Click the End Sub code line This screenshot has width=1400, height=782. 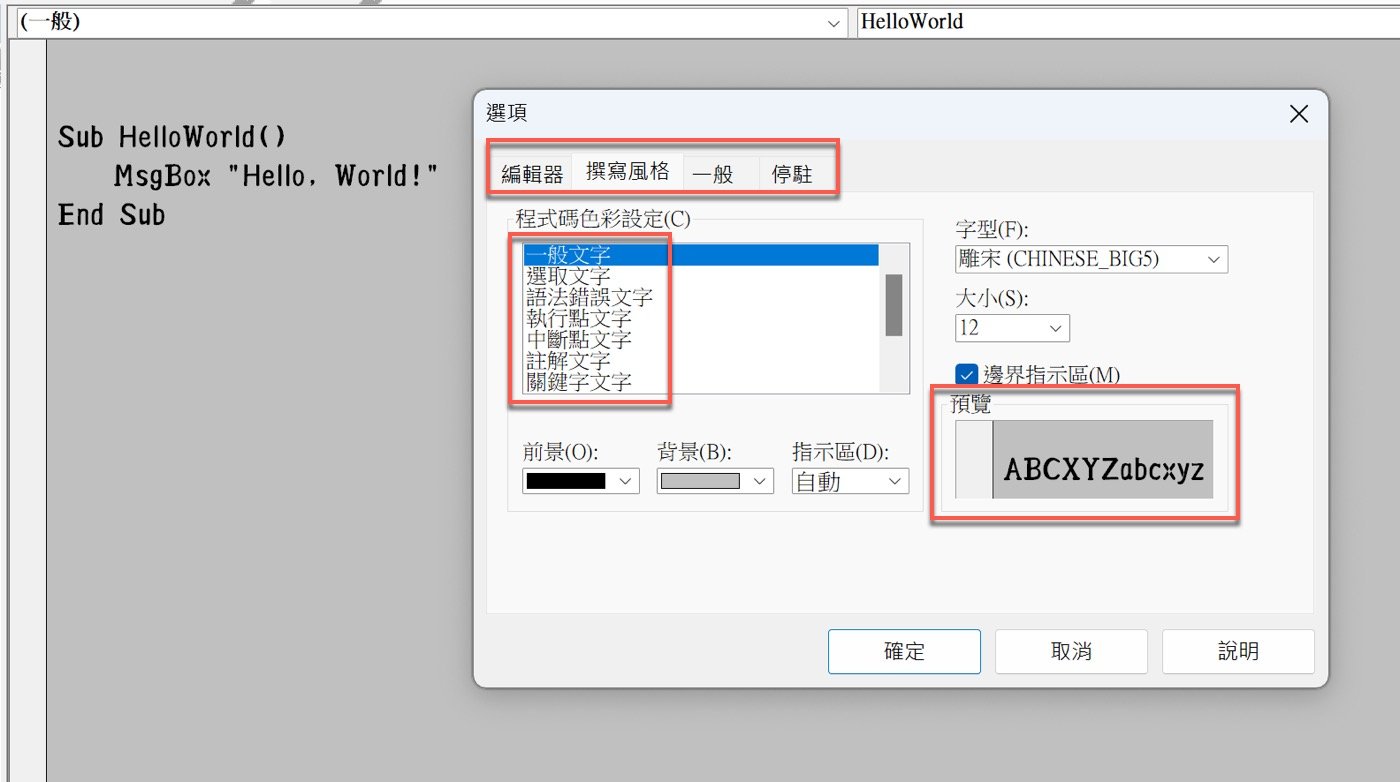112,215
